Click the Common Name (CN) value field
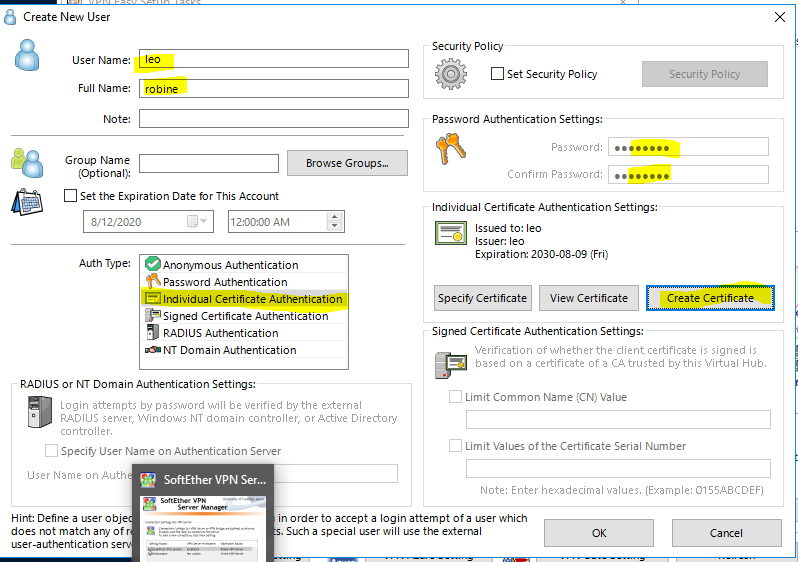 (x=618, y=419)
